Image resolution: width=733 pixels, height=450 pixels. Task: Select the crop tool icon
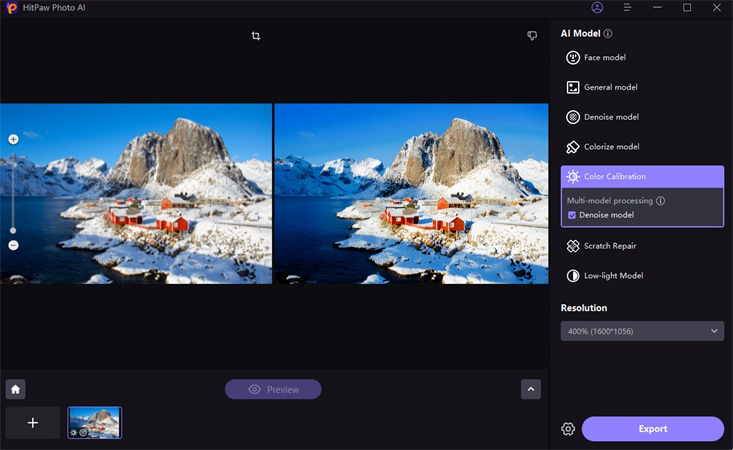pyautogui.click(x=256, y=36)
